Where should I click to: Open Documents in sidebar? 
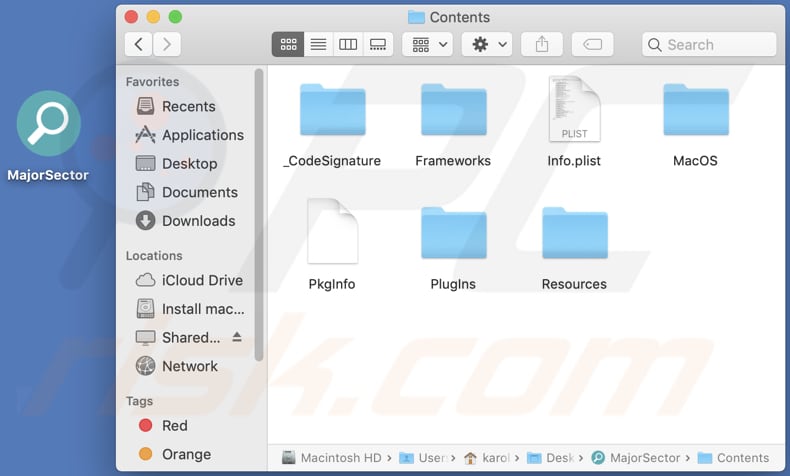(187, 192)
